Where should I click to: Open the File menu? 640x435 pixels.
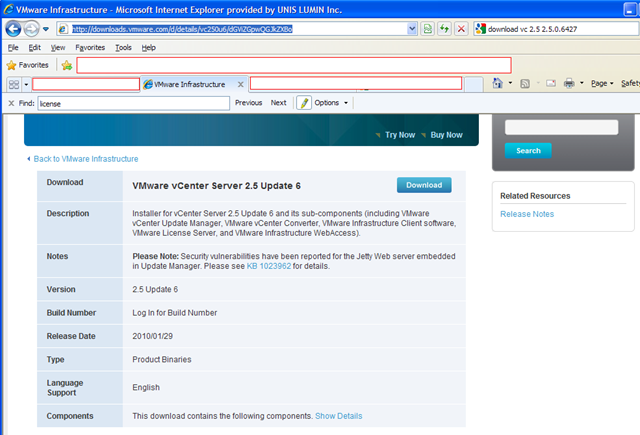[13, 48]
